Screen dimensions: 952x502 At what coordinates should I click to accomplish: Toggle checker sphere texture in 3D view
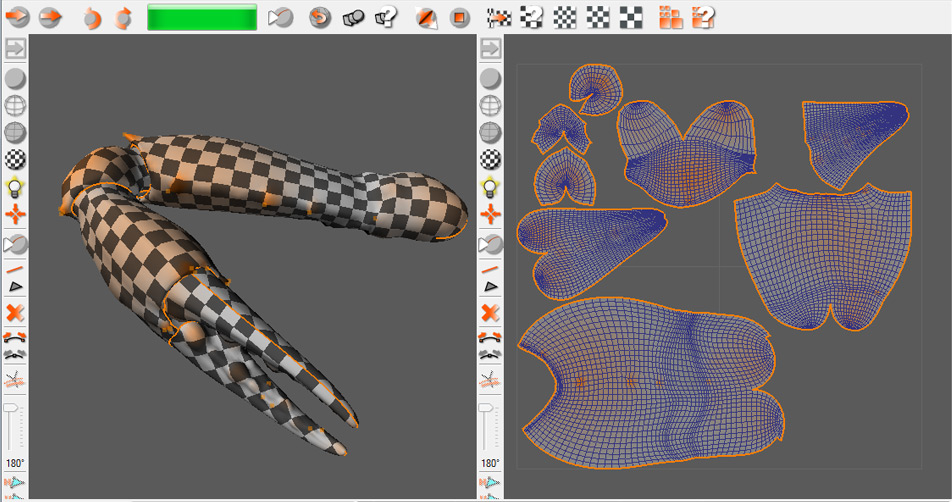[15, 159]
